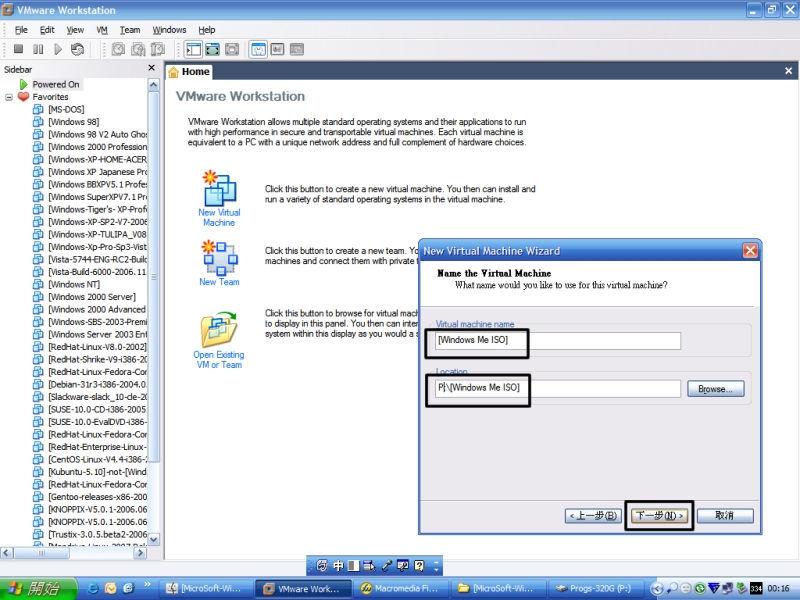The height and width of the screenshot is (600, 800).
Task: Click the grey full screen toolbar icon
Action: pos(232,49)
